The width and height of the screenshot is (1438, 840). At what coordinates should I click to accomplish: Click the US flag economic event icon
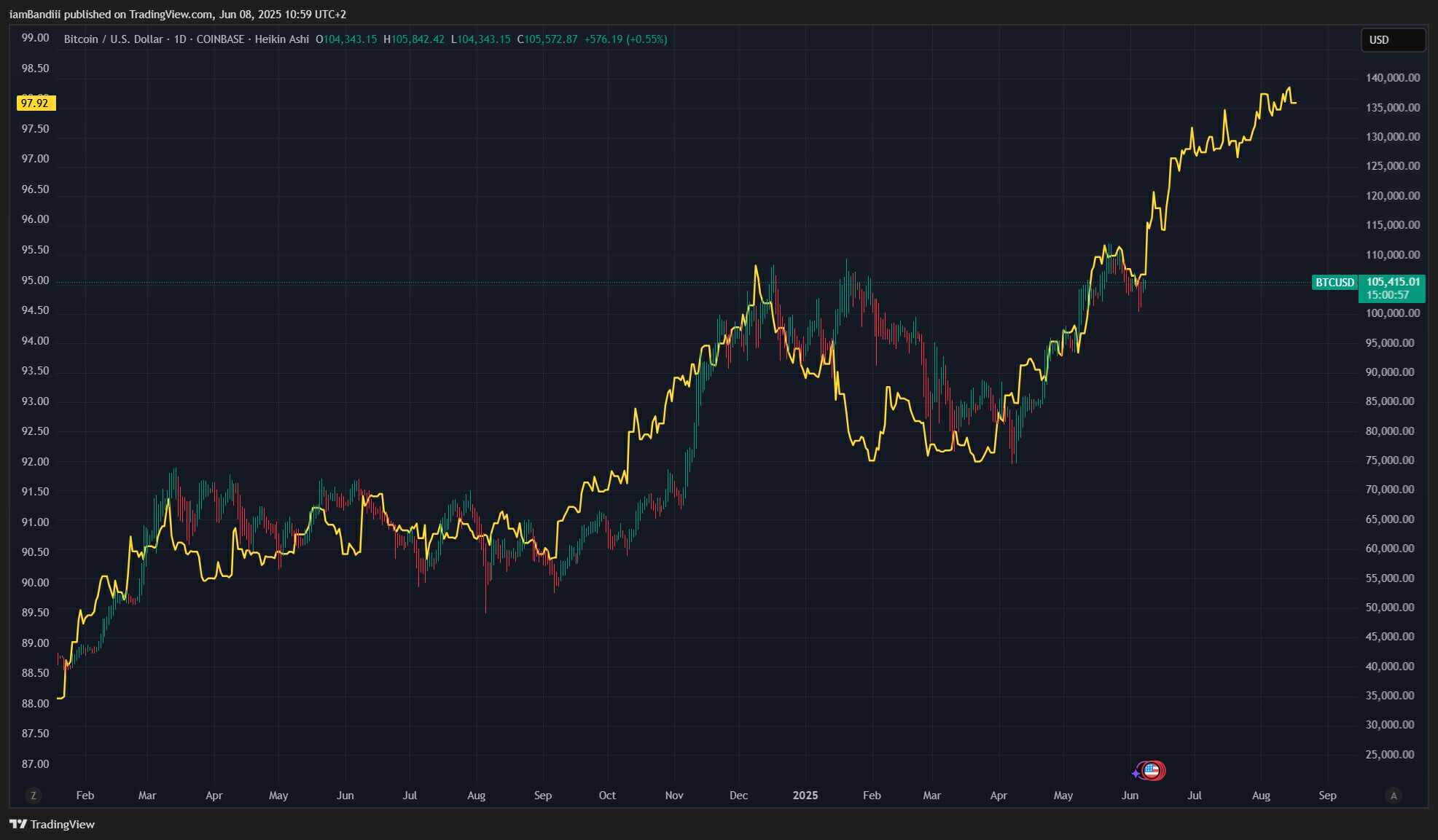1152,770
